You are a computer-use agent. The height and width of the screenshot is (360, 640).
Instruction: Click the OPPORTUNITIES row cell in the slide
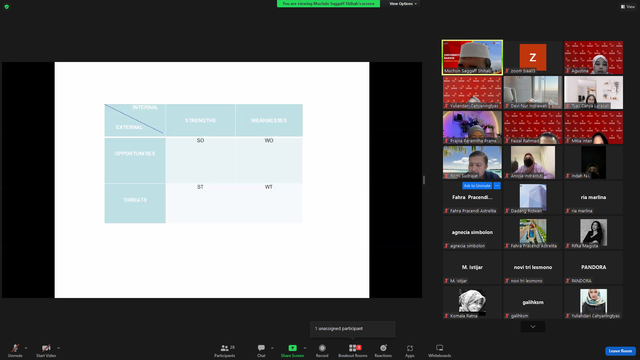(135, 160)
